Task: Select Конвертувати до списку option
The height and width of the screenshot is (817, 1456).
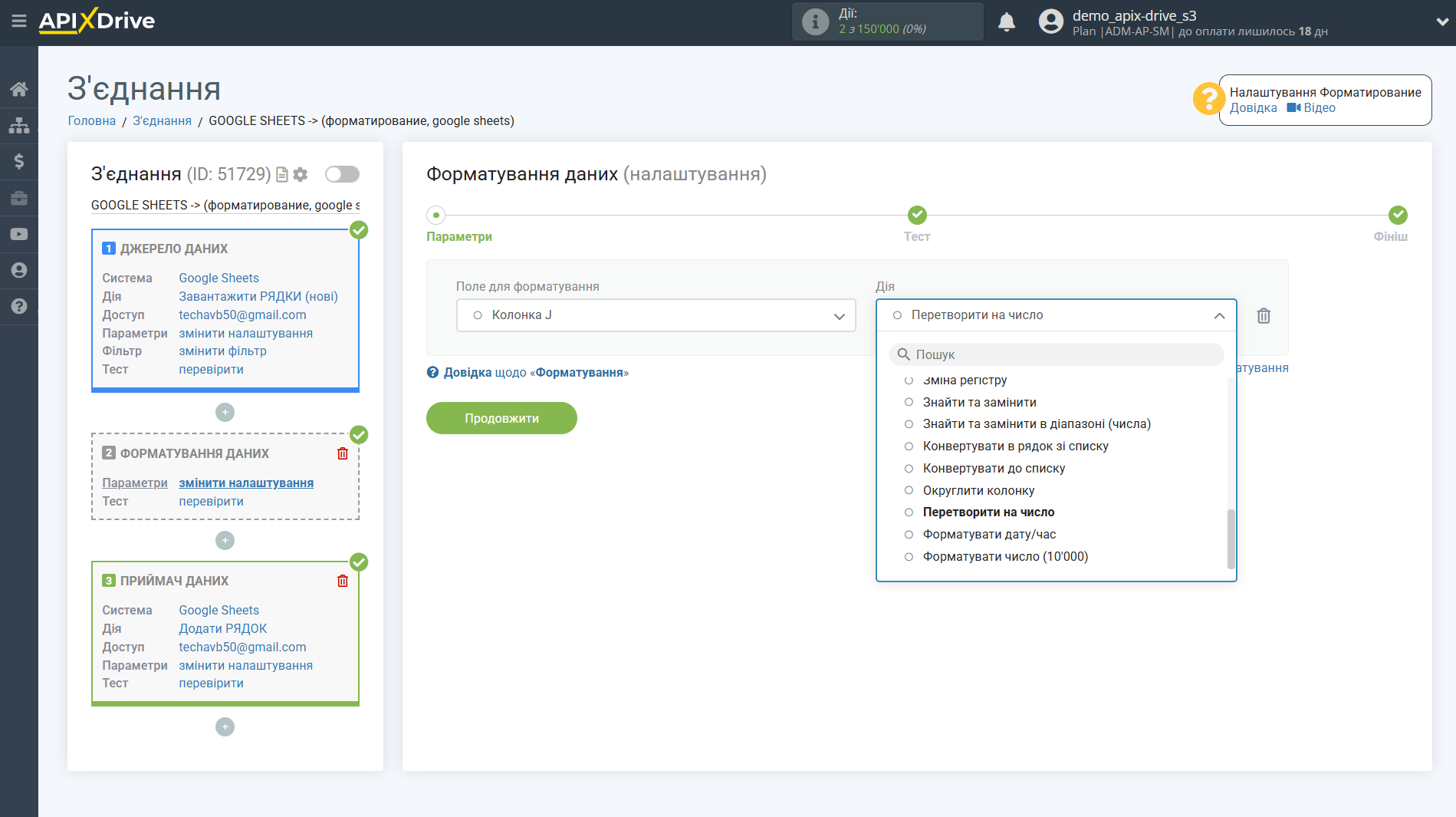Action: point(994,469)
